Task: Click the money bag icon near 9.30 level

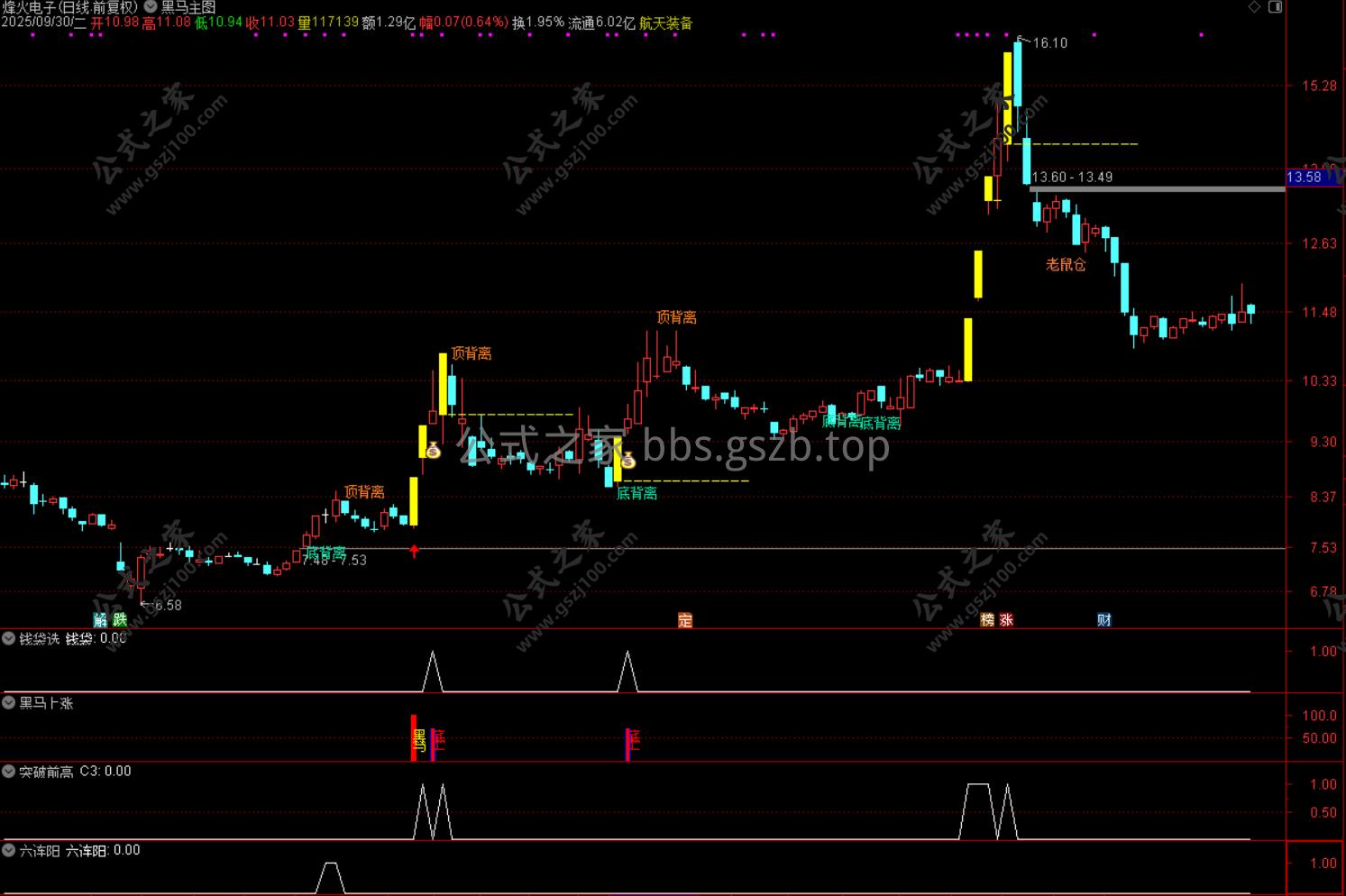Action: click(x=433, y=450)
